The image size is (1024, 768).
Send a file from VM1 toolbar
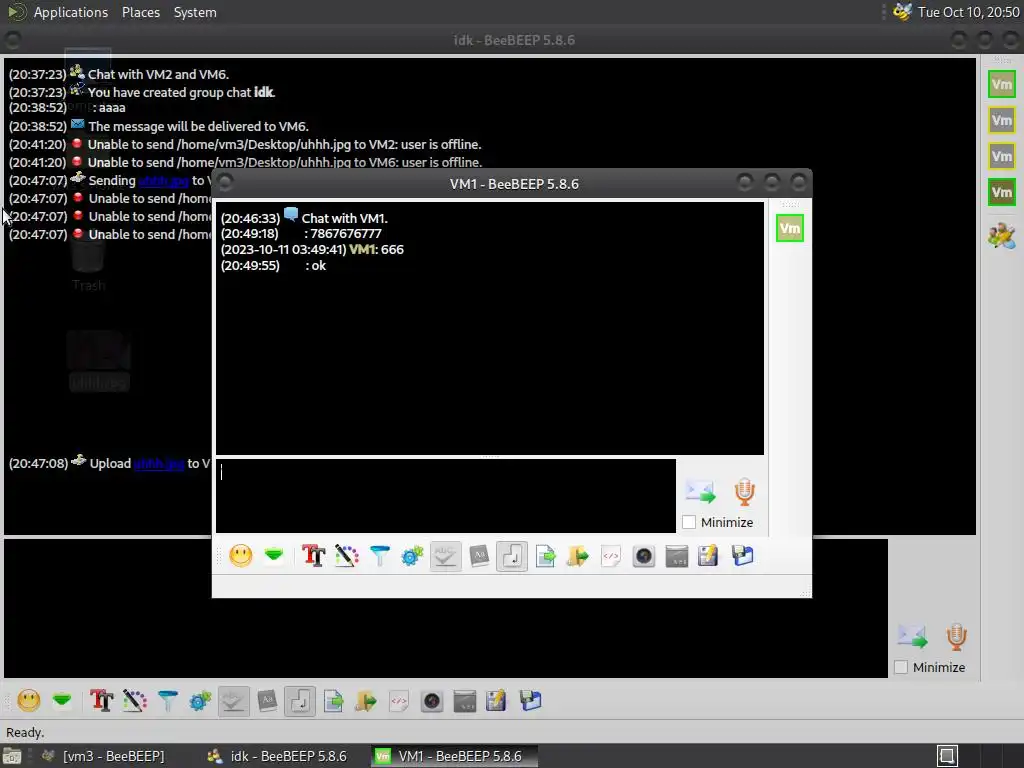point(545,556)
